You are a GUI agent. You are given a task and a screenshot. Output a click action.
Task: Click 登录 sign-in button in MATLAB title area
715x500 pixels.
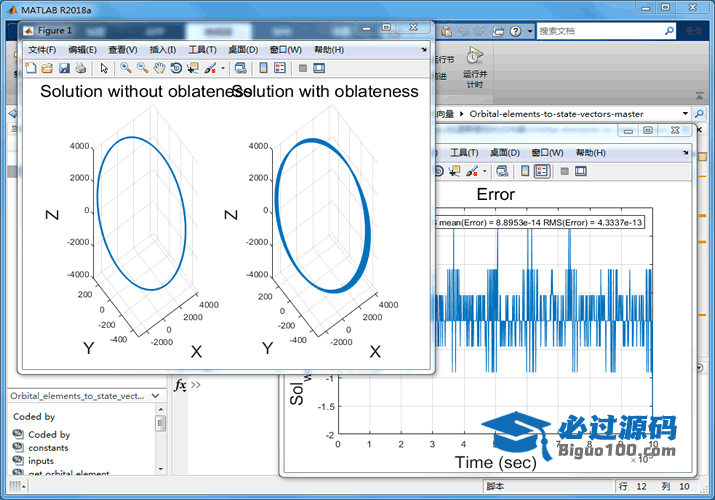(x=694, y=31)
